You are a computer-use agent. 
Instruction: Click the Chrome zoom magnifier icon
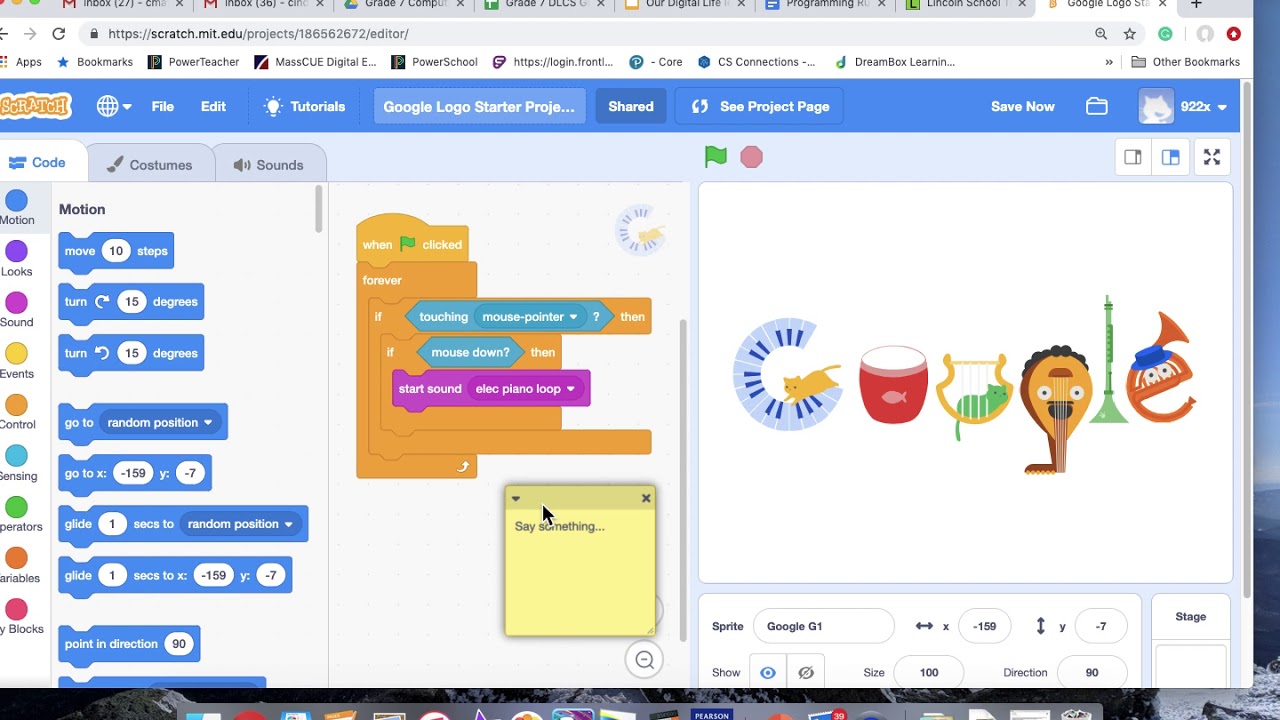click(x=1101, y=34)
